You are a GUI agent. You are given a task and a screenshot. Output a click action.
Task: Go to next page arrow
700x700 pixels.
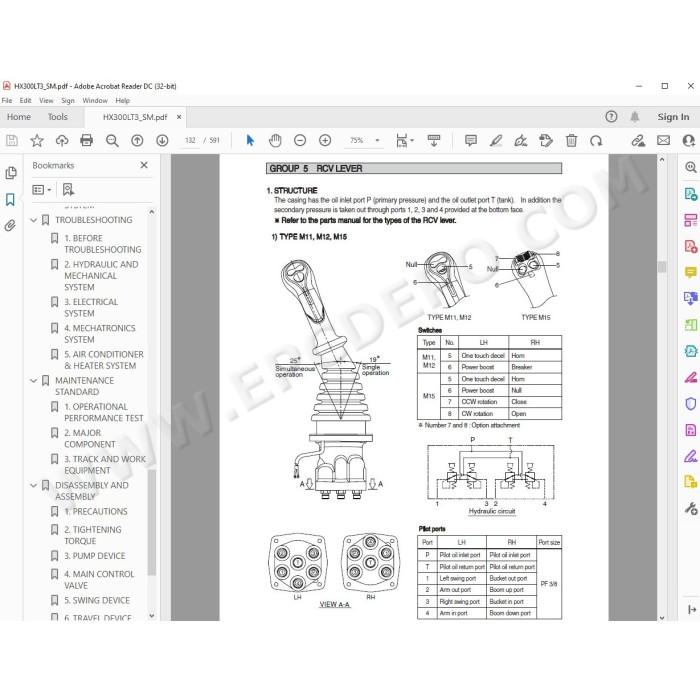click(x=162, y=141)
